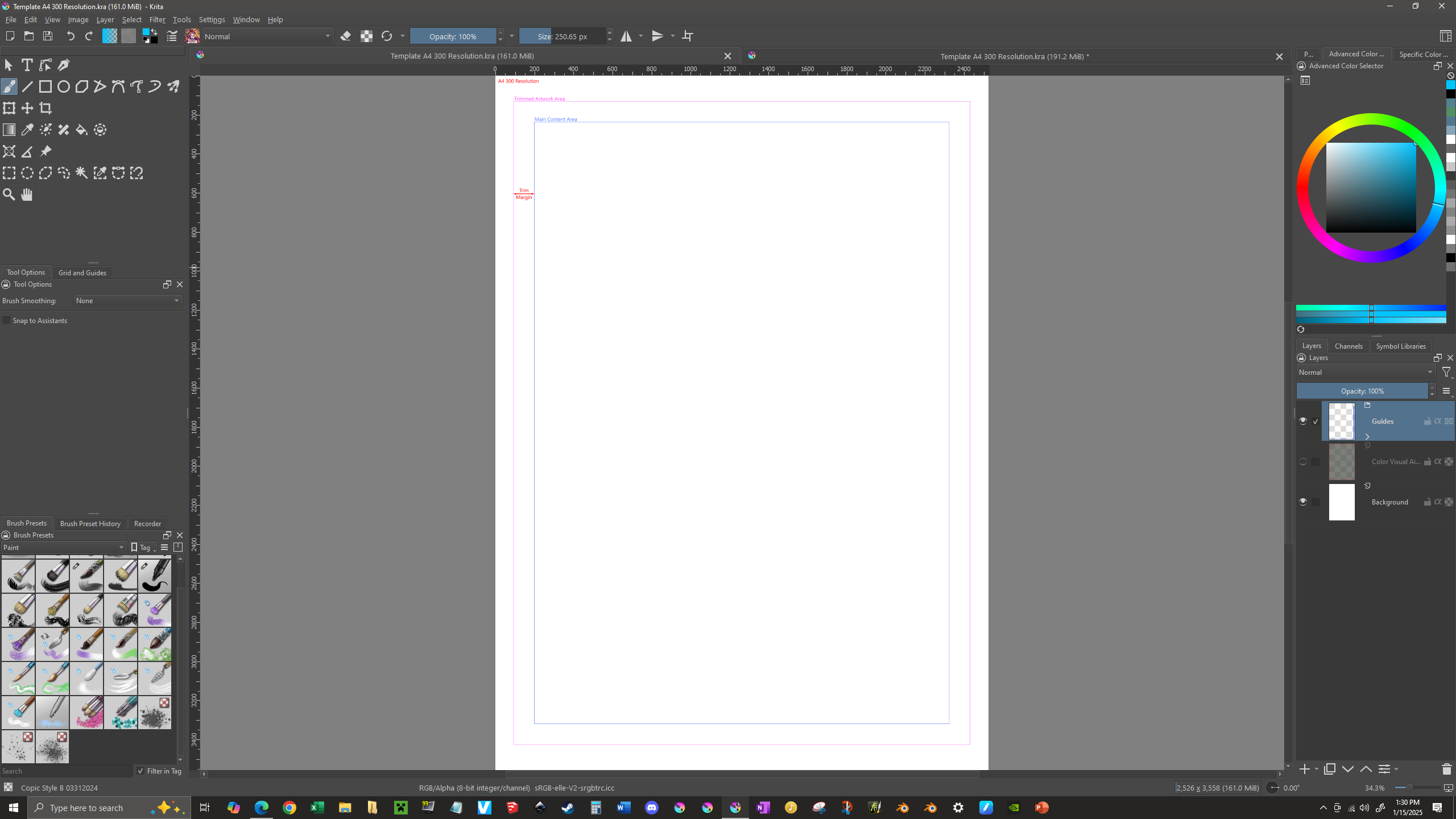The width and height of the screenshot is (1456, 819).
Task: Toggle eraser mode in toolbar
Action: 345,36
